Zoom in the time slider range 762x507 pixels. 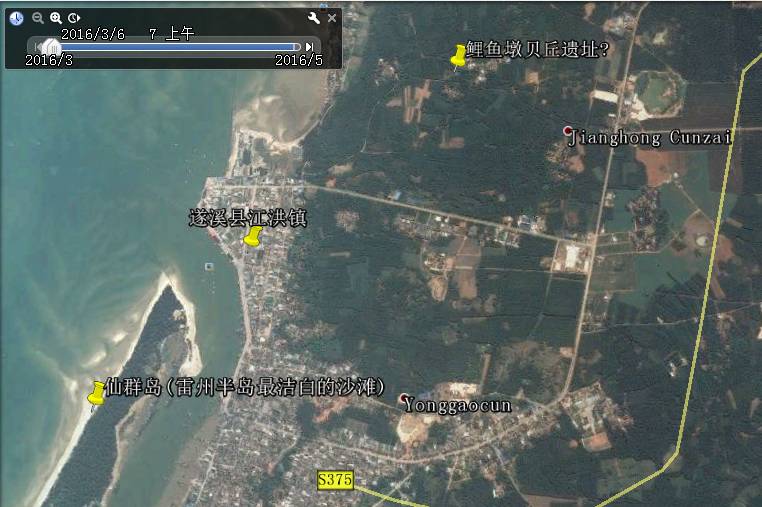click(x=56, y=18)
